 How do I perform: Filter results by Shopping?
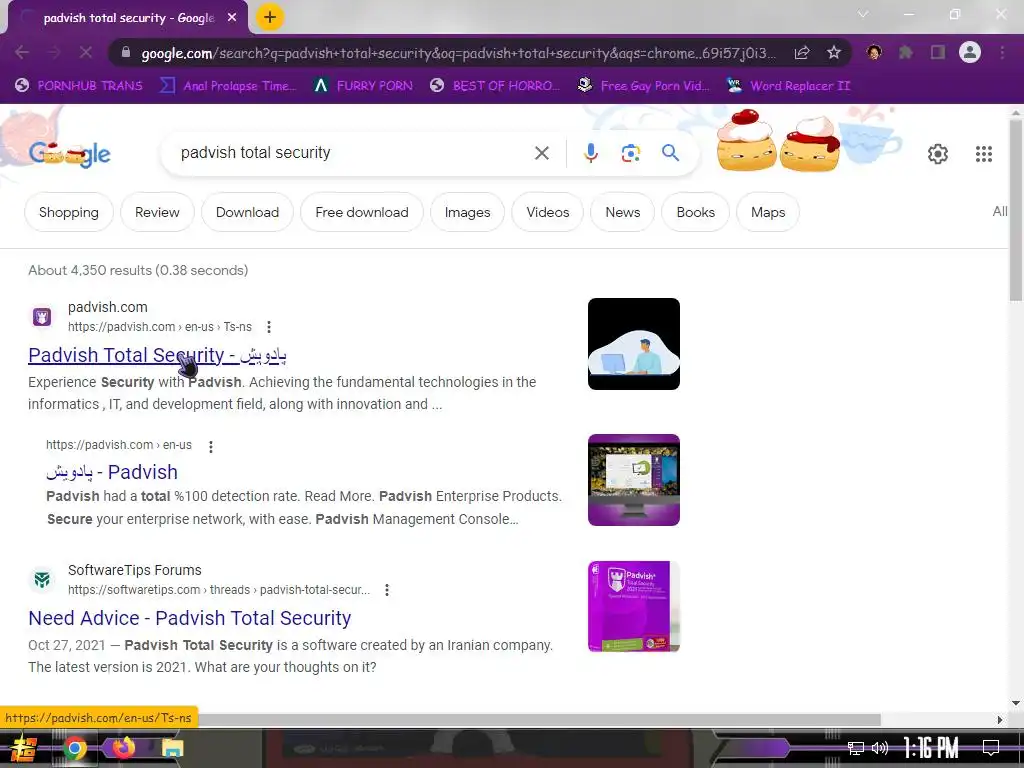[x=69, y=212]
